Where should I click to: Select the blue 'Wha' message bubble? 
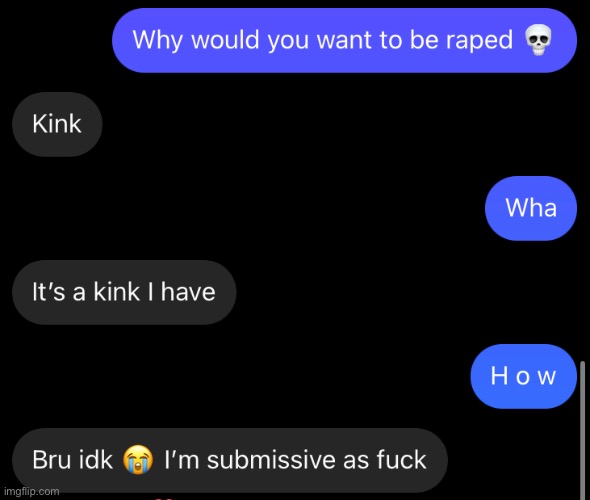[531, 208]
